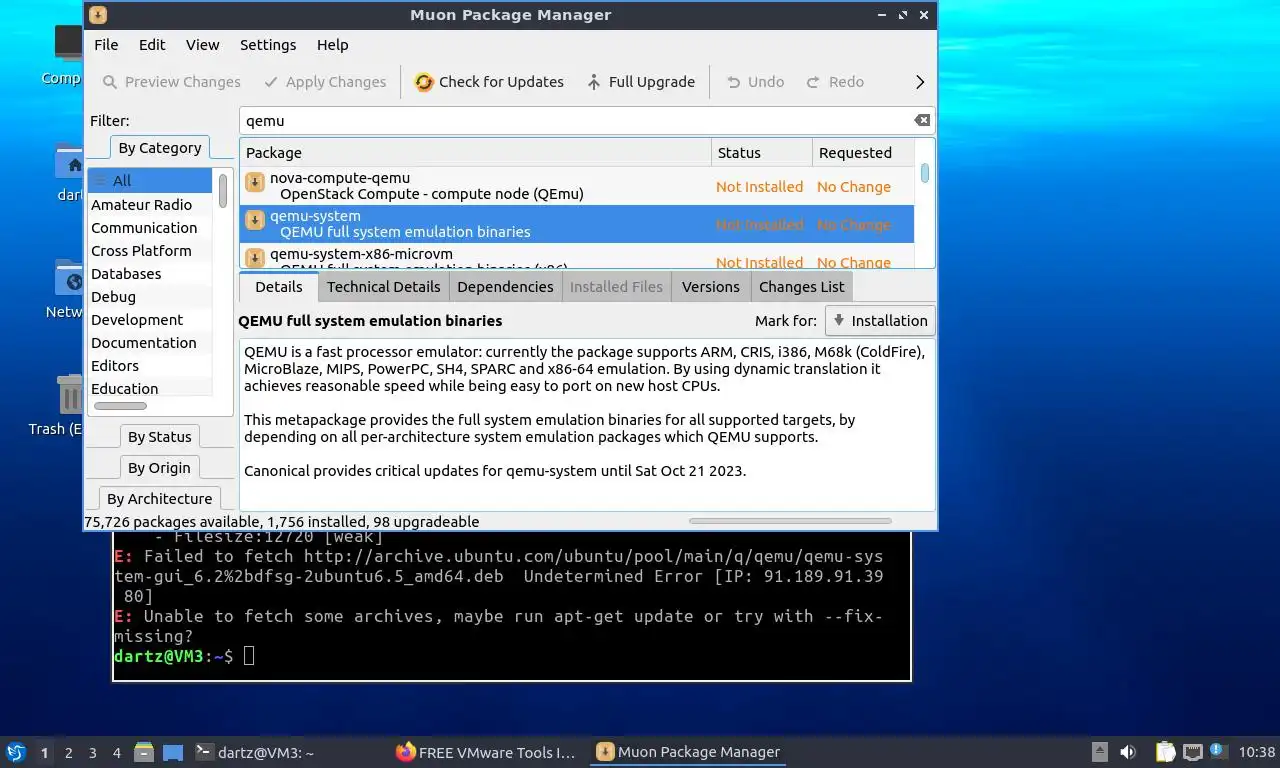The width and height of the screenshot is (1280, 768).
Task: Click the nova-compute-qemu package icon
Action: pyautogui.click(x=255, y=182)
